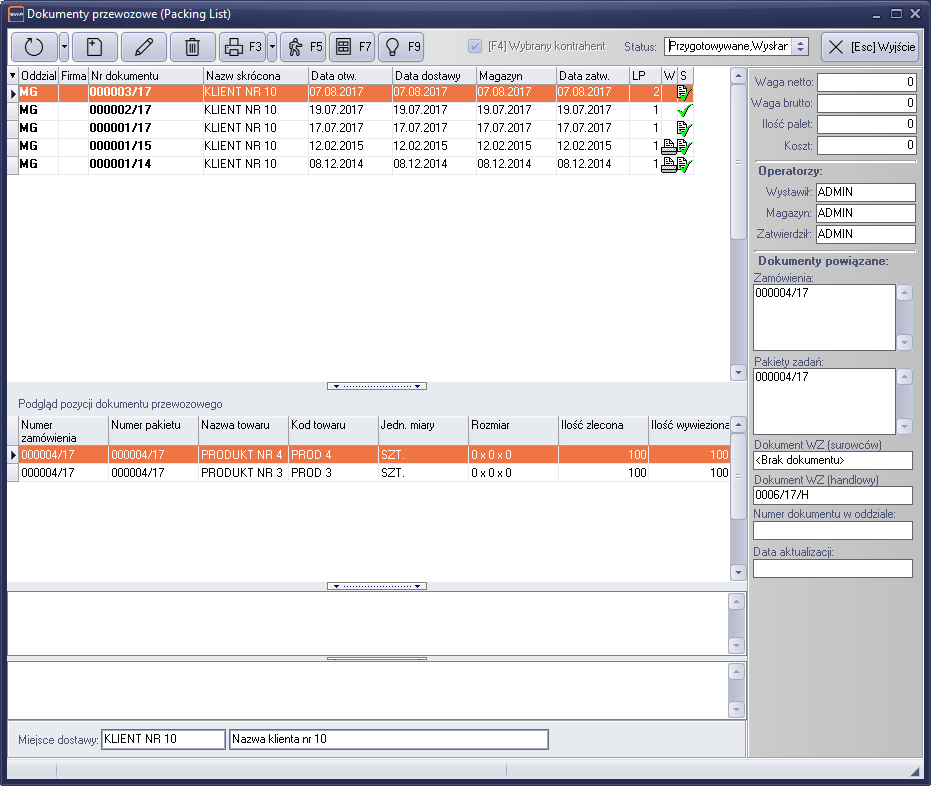
Task: Click the lightbulb F9 icon
Action: 400,47
